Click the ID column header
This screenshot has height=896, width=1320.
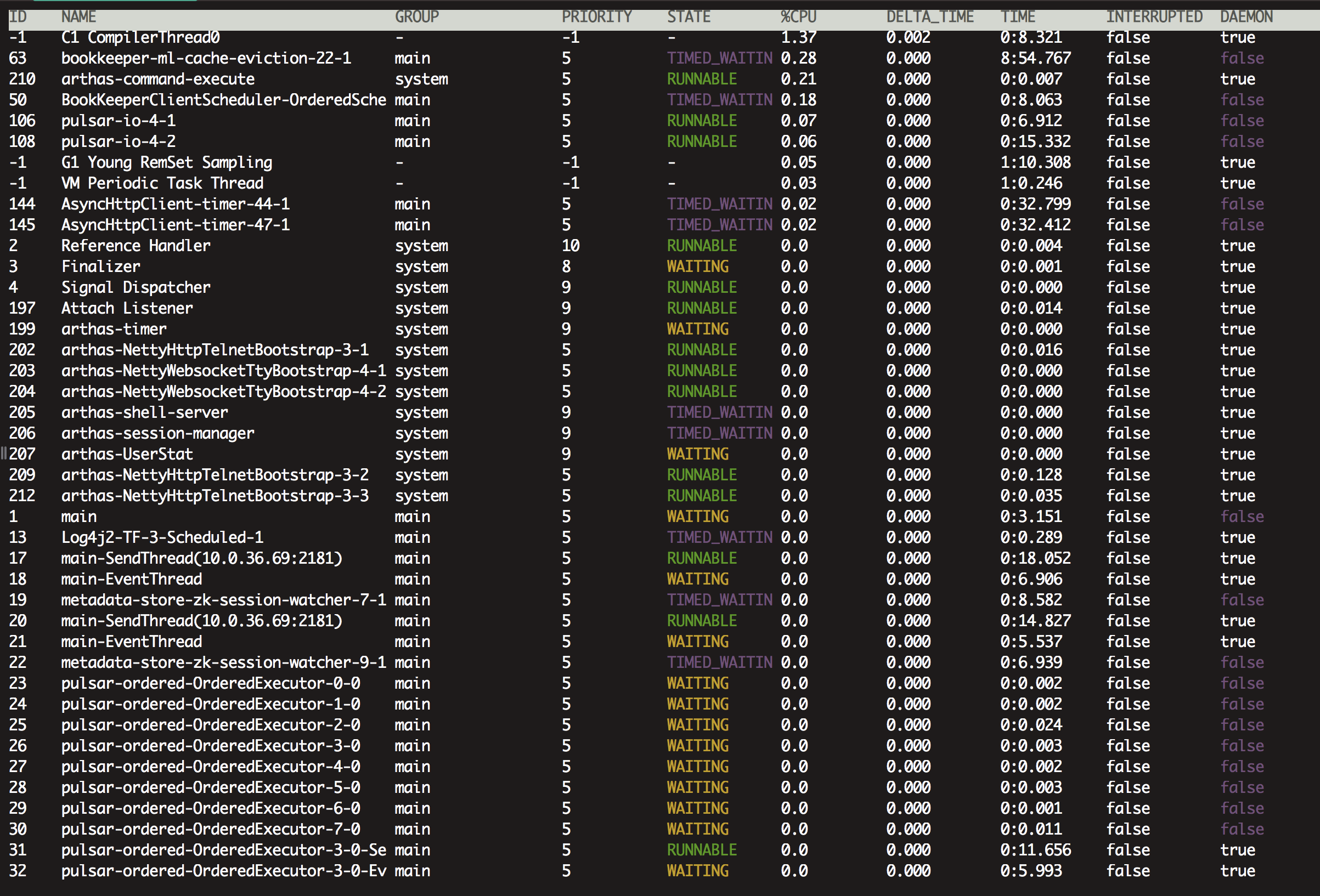click(x=18, y=17)
